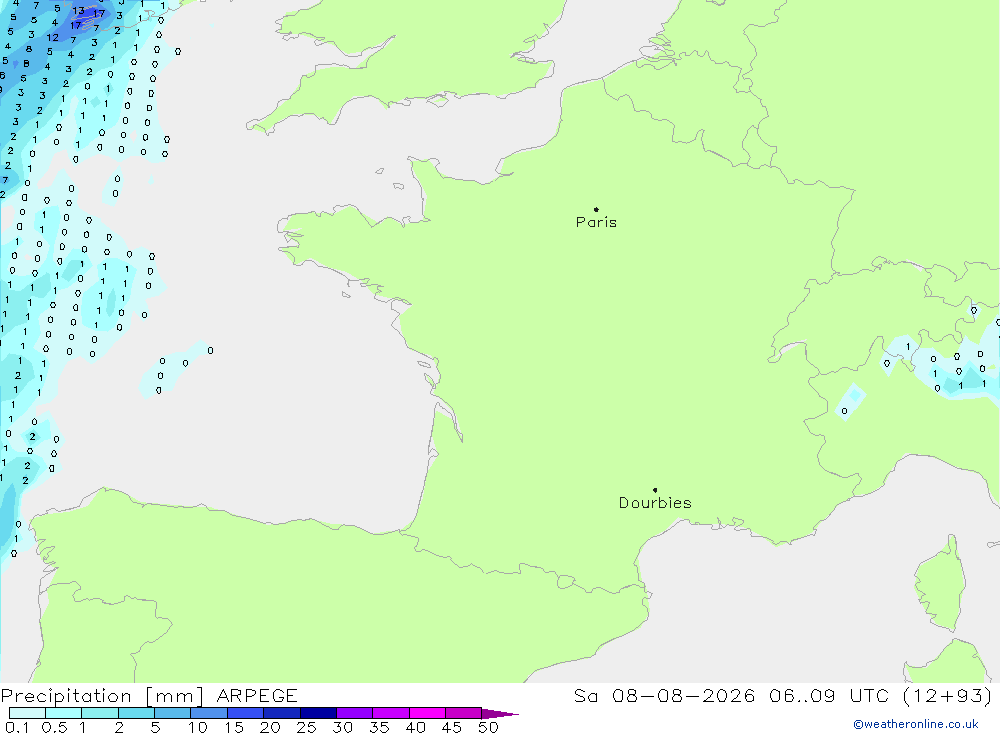This screenshot has width=1000, height=733.
Task: Click the Dourbies location label
Action: 655,503
